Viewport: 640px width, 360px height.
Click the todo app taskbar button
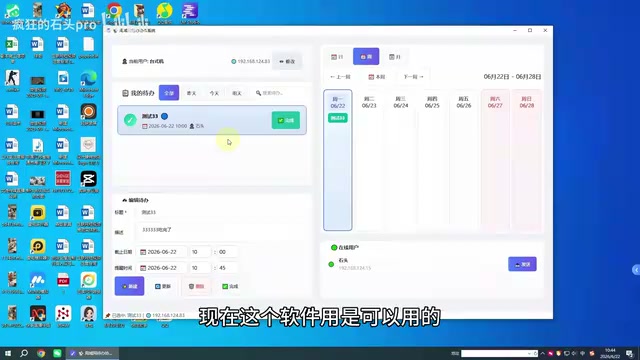92,353
